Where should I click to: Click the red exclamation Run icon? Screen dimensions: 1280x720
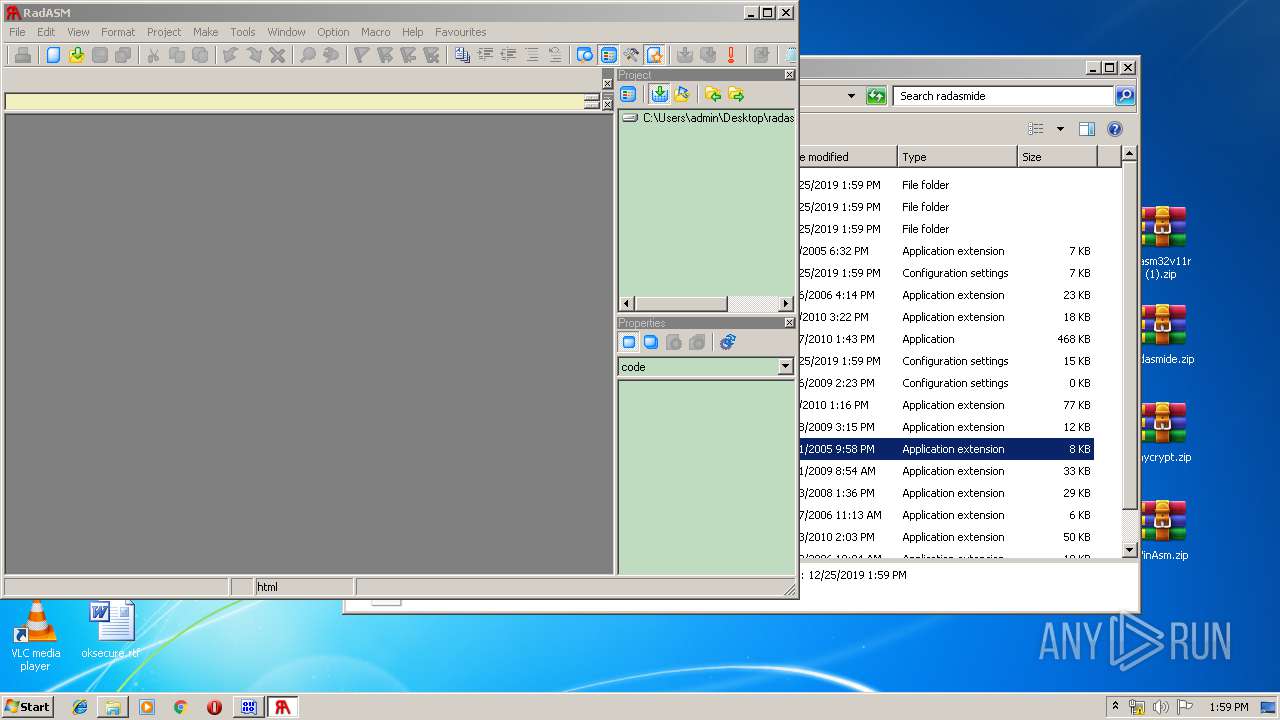click(x=731, y=55)
